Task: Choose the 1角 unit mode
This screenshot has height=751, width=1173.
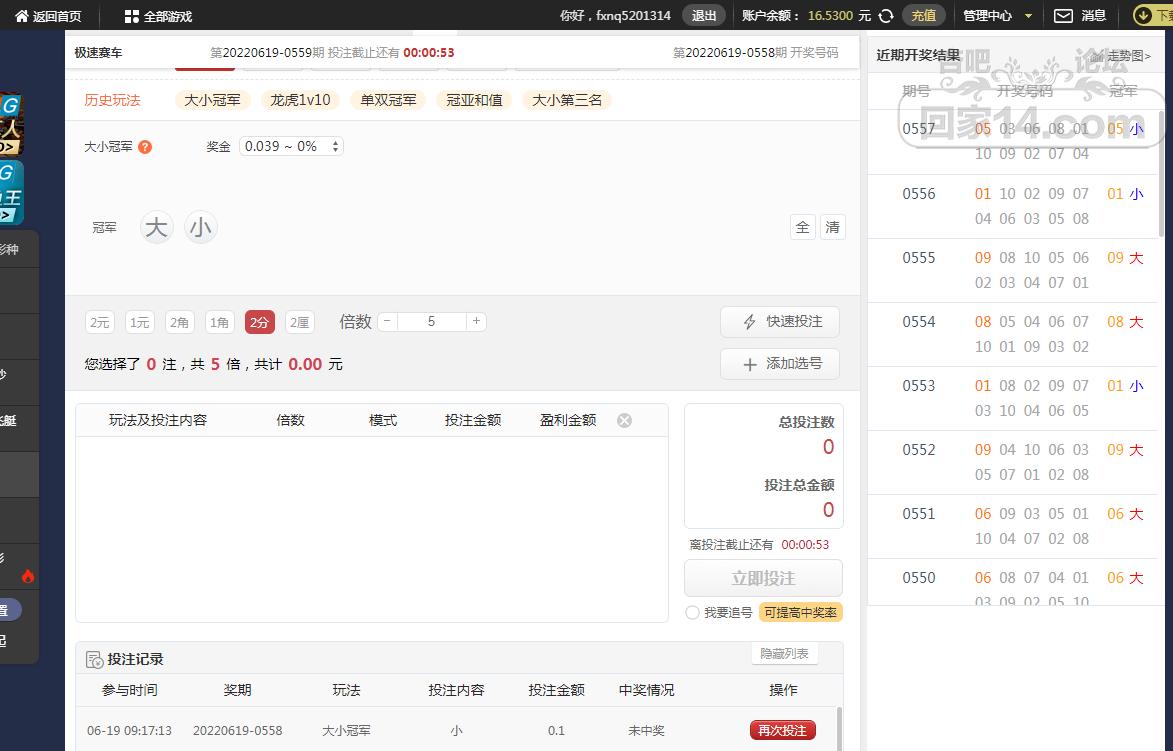Action: 219,322
